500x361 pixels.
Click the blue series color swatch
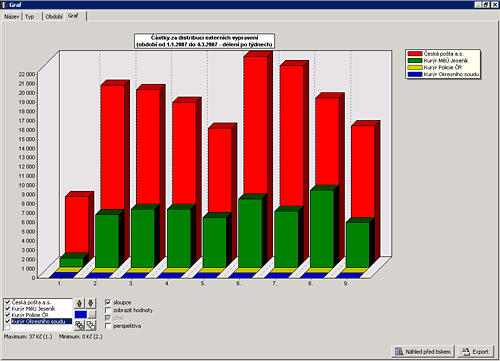click(x=81, y=314)
